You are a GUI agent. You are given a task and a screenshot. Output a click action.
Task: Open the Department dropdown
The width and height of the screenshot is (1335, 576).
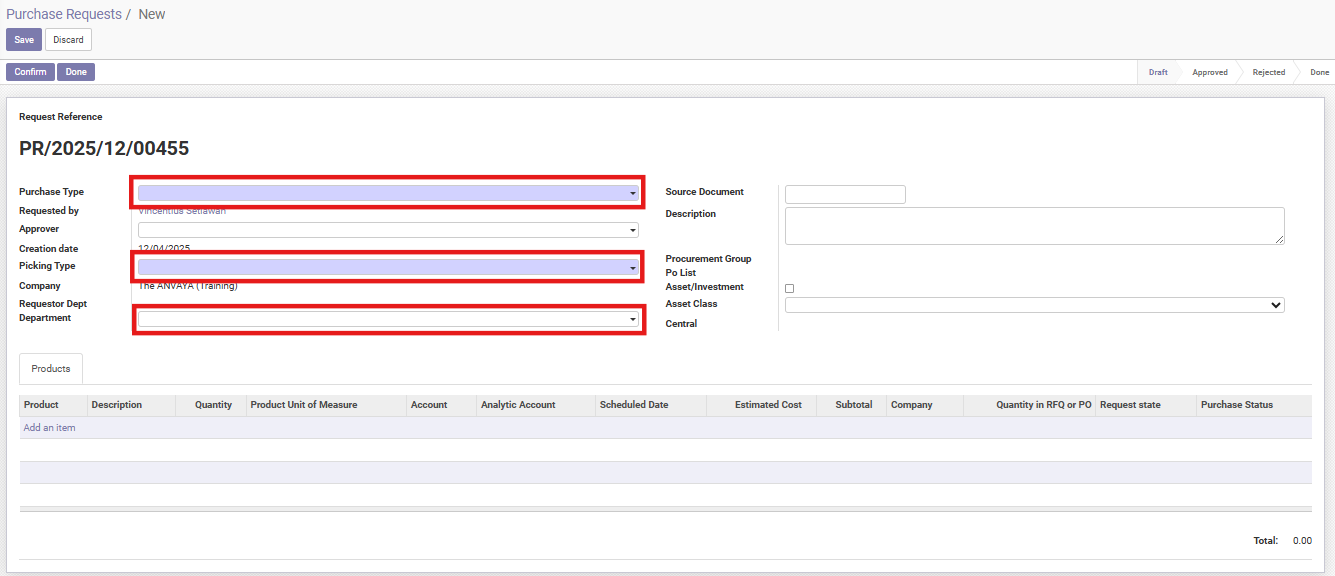click(x=388, y=319)
